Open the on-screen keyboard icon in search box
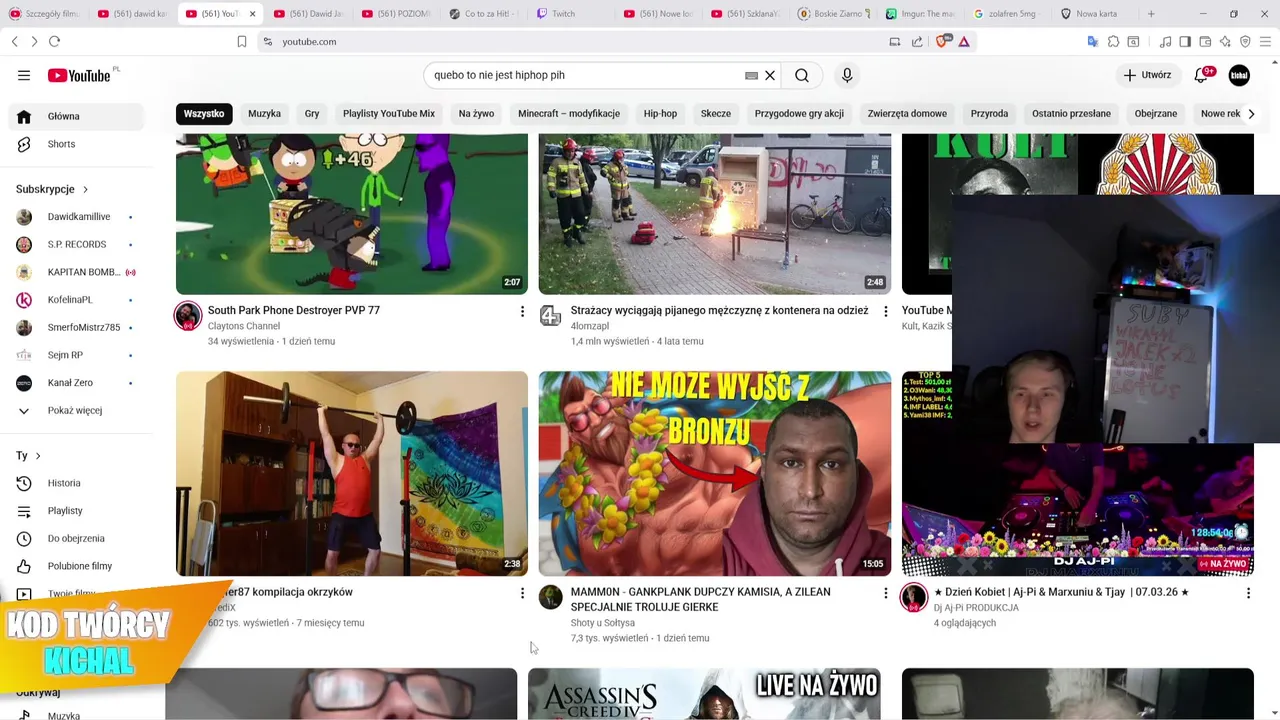This screenshot has width=1280, height=720. 751,75
